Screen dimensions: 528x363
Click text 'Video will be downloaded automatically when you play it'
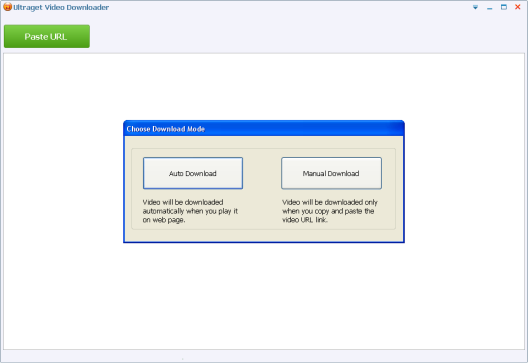pyautogui.click(x=190, y=211)
